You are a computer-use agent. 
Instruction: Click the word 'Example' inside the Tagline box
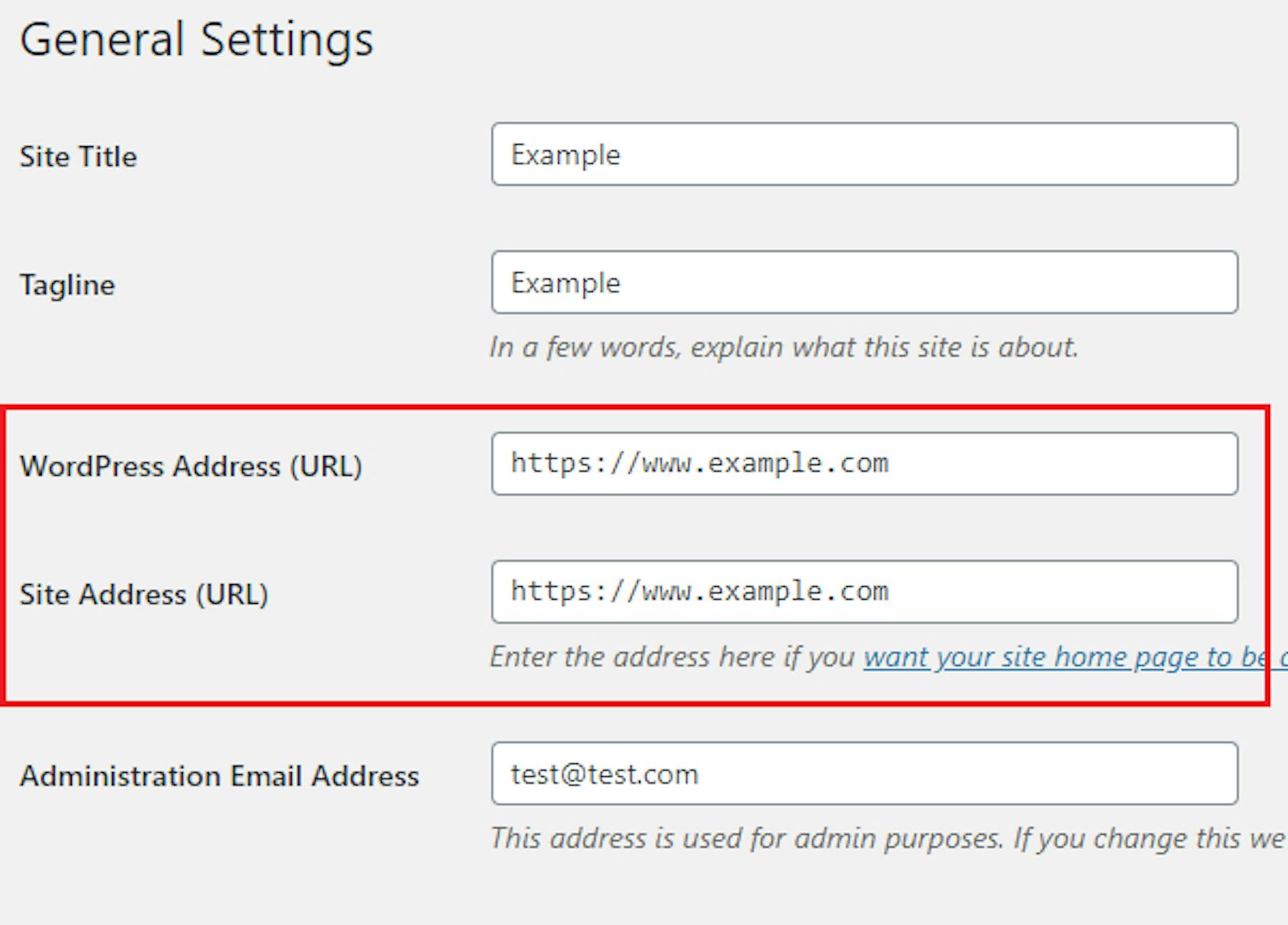566,283
